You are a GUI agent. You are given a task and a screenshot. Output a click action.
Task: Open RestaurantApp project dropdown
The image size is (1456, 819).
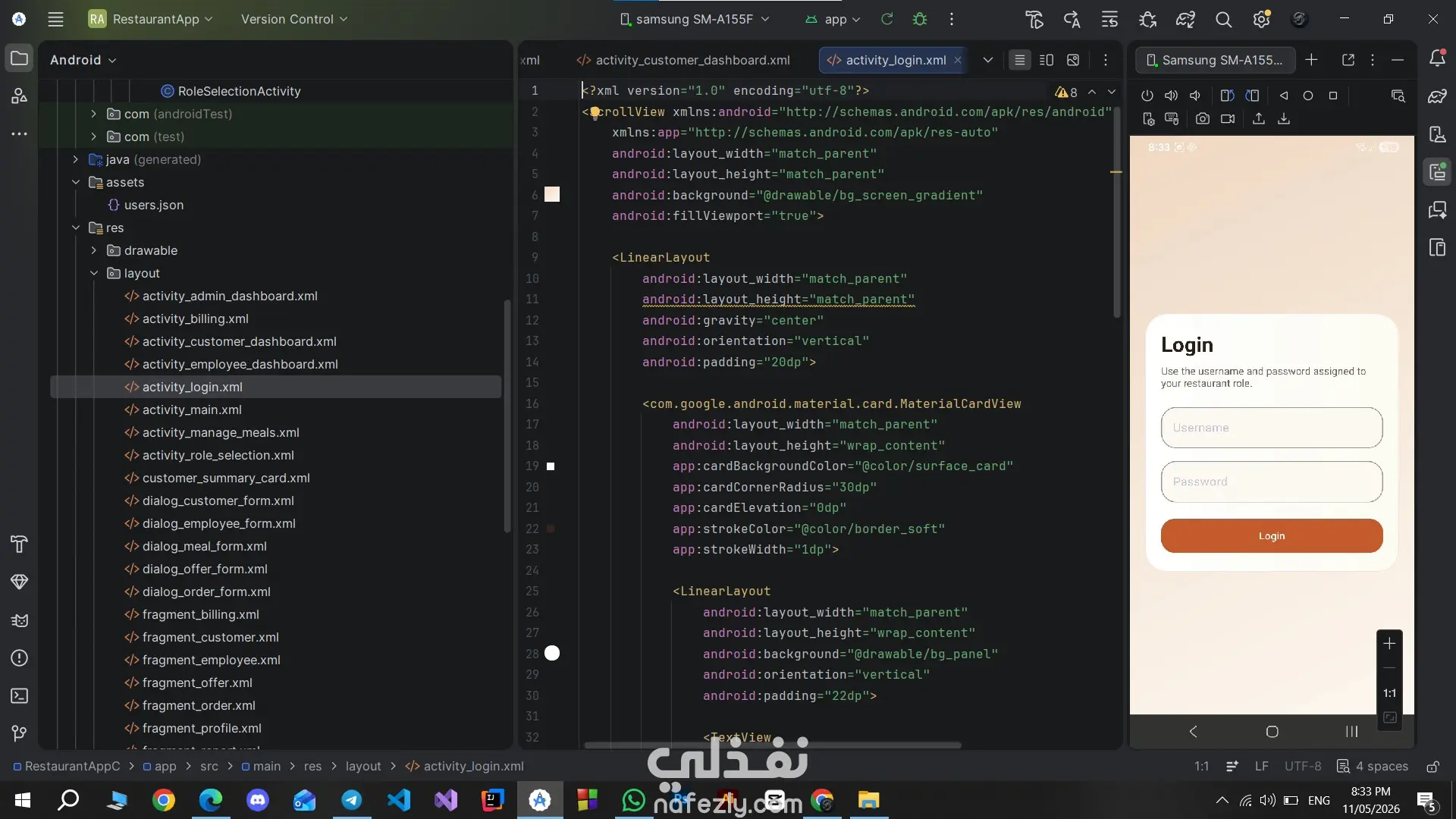pyautogui.click(x=151, y=19)
